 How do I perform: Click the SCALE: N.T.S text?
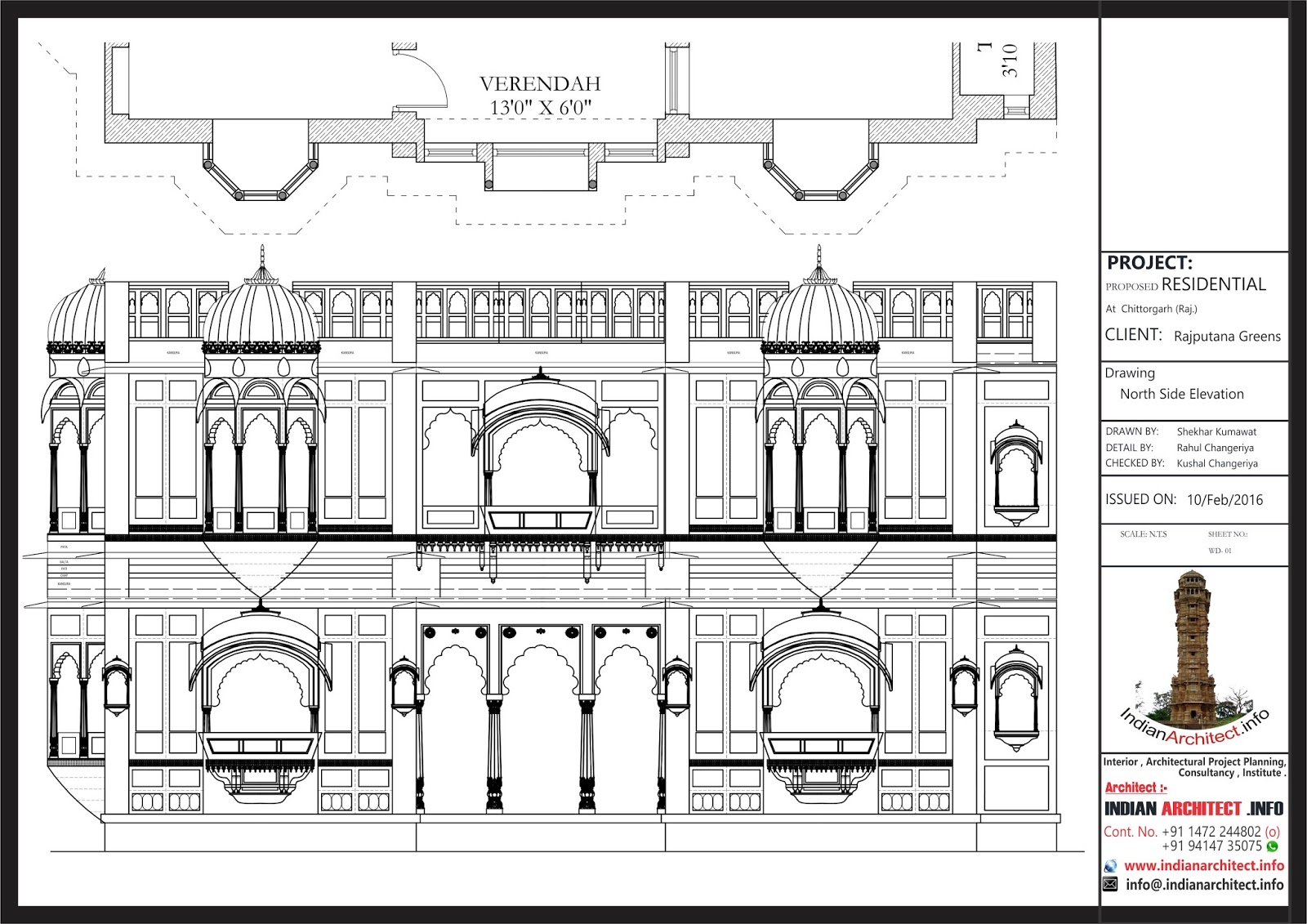coord(1144,534)
